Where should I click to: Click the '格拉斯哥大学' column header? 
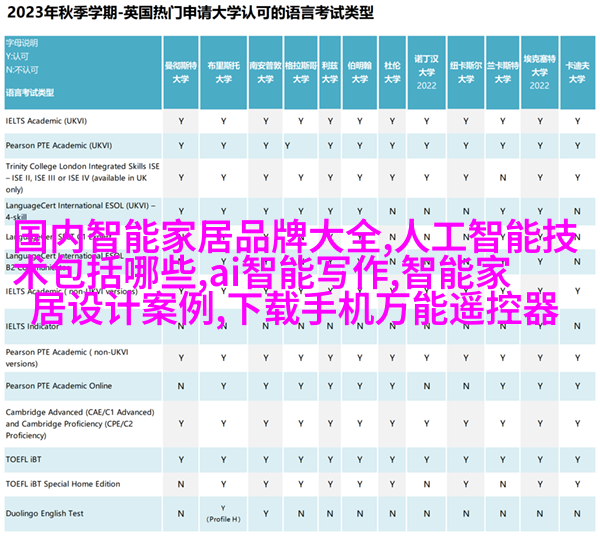tap(301, 72)
